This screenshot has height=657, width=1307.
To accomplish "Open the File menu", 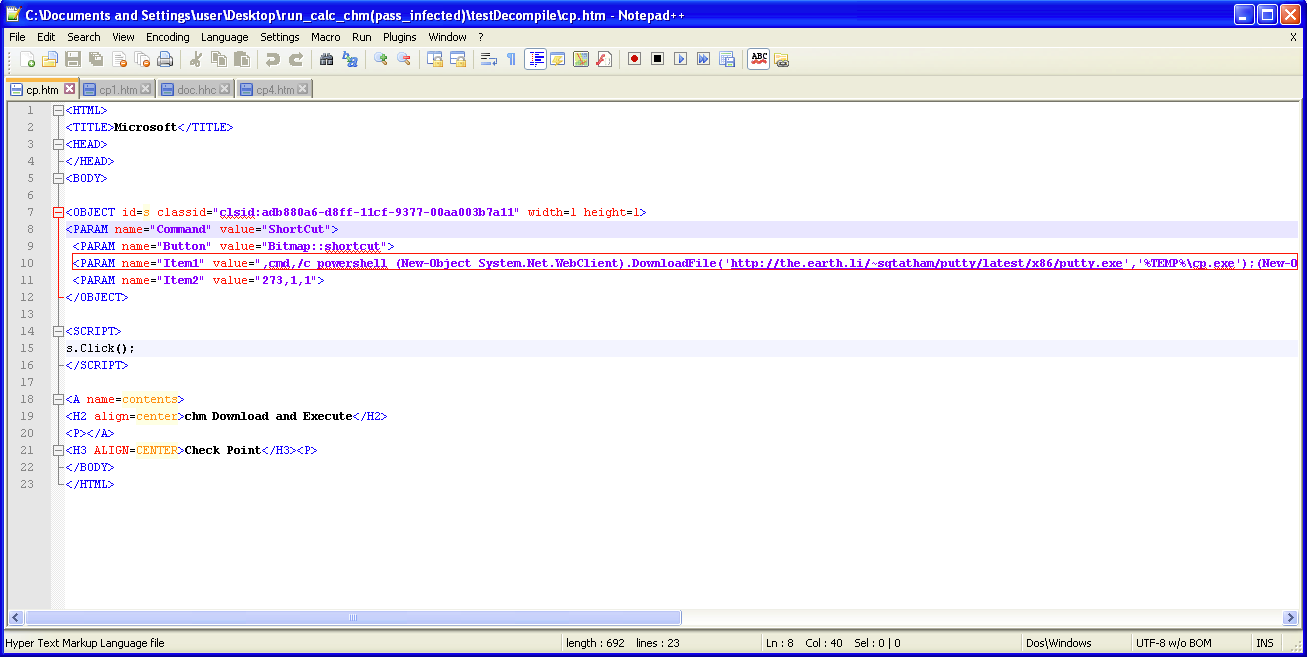I will (18, 37).
